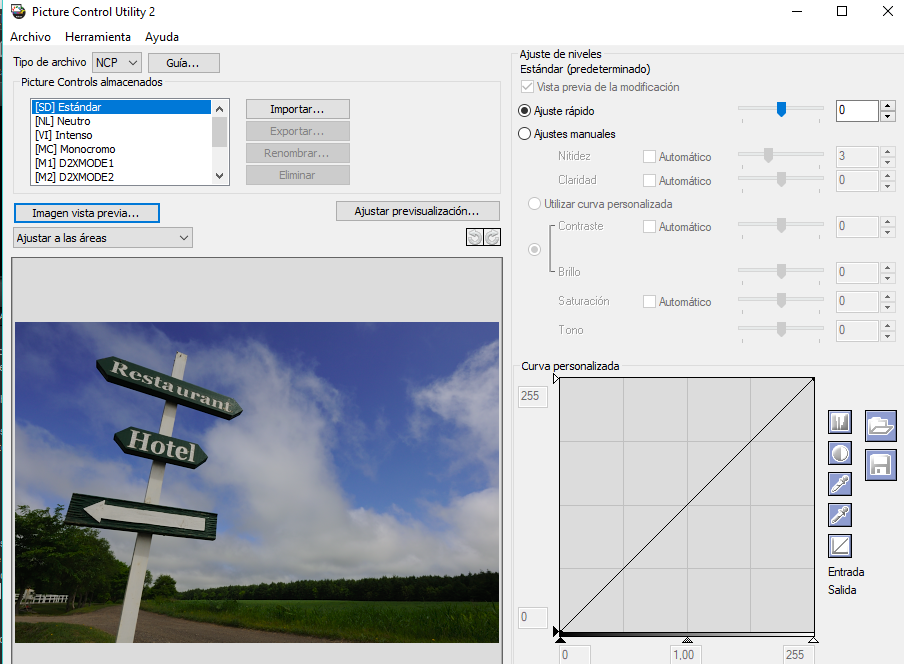Select [MC] Monocromo in the Picture Controls list
904x664 pixels.
[x=122, y=149]
